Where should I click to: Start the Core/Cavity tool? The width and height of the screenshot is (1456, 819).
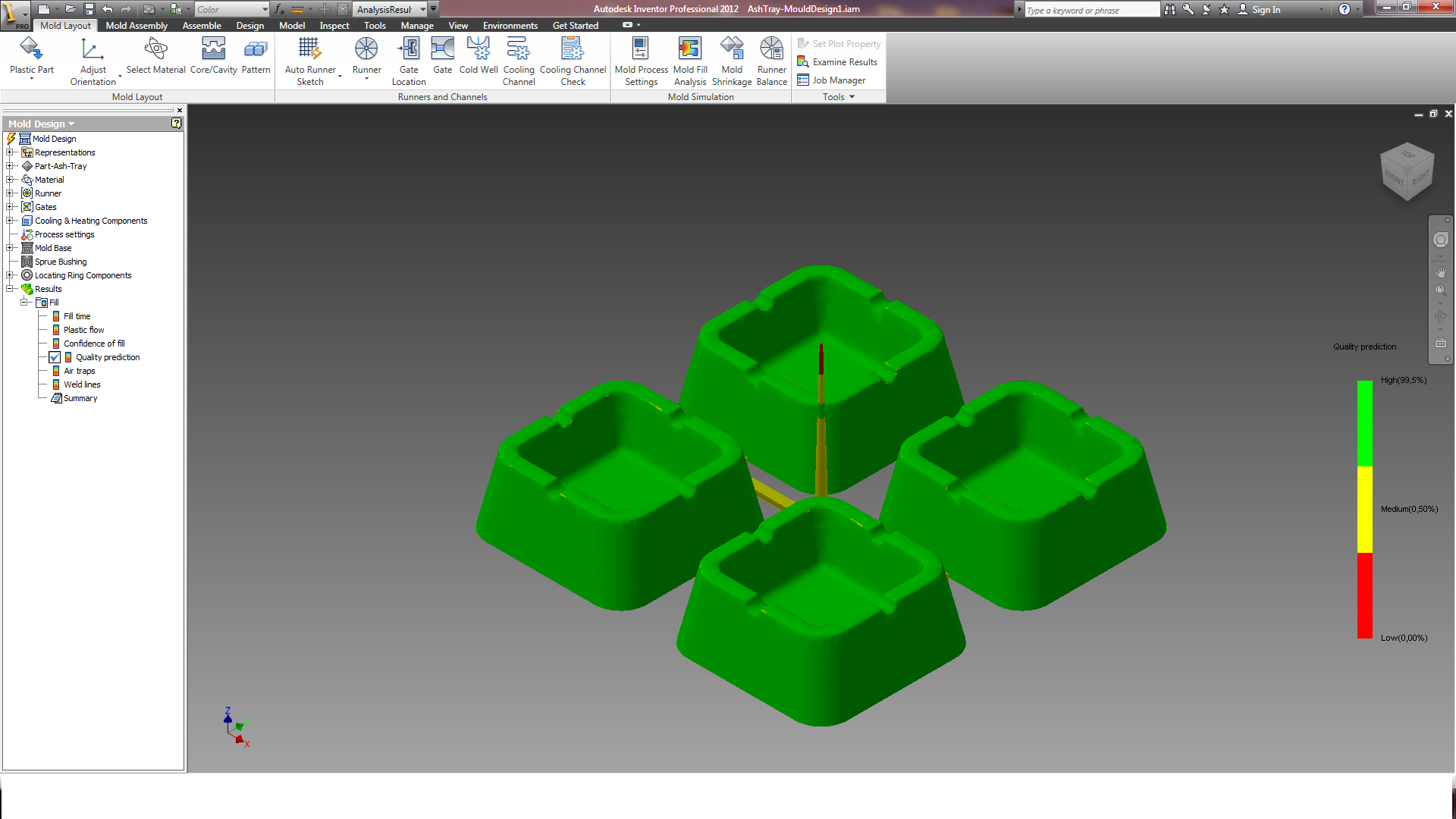(213, 56)
